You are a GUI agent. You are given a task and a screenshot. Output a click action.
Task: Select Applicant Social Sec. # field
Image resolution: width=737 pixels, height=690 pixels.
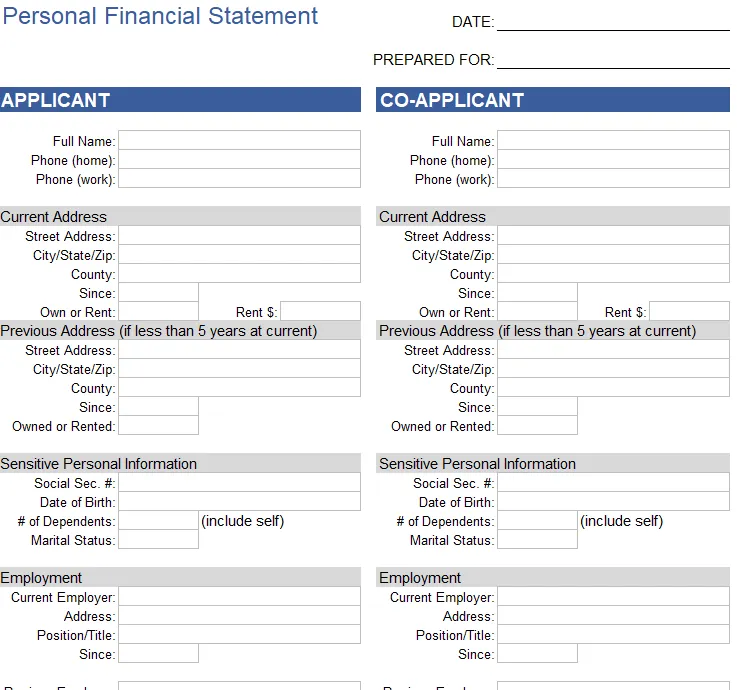[239, 482]
